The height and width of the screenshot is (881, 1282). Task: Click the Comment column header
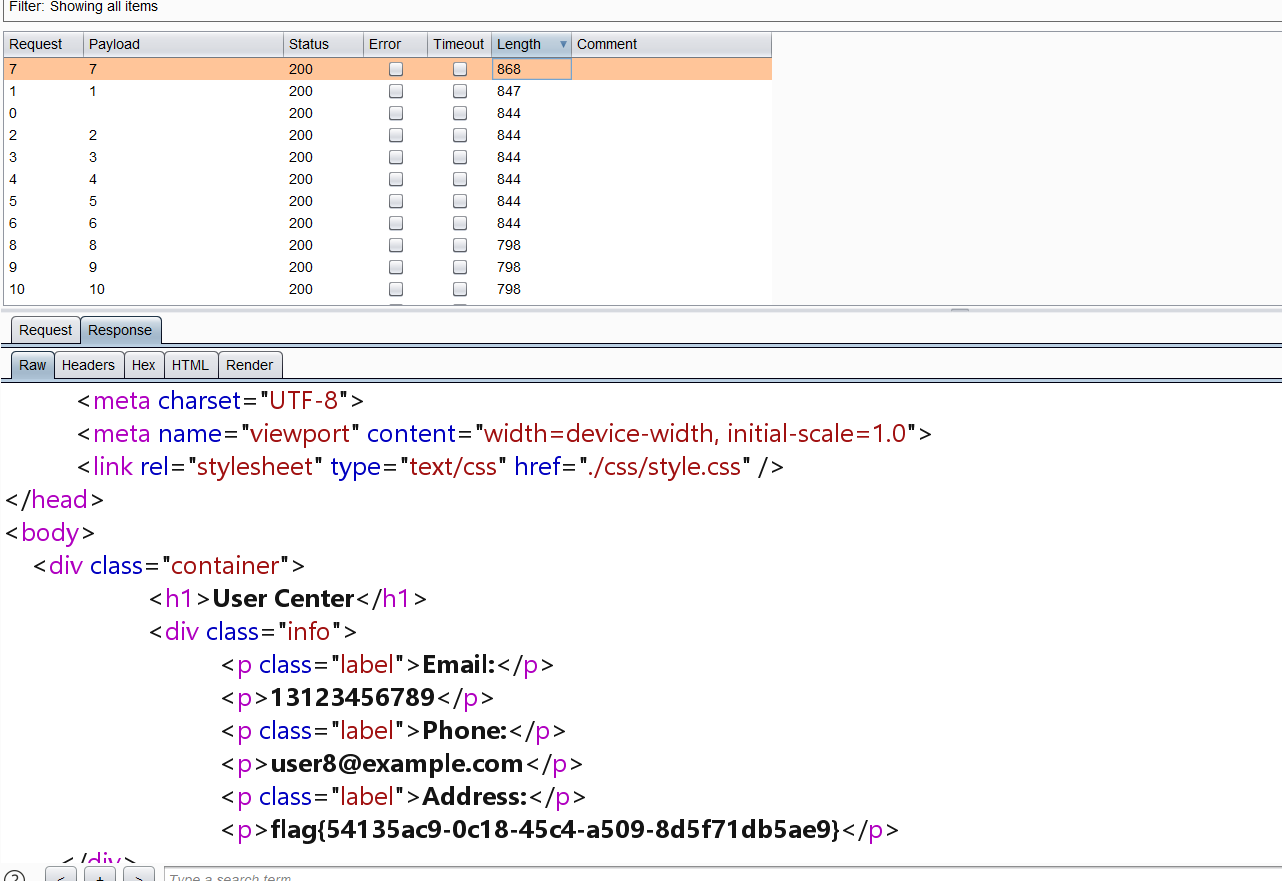point(672,44)
